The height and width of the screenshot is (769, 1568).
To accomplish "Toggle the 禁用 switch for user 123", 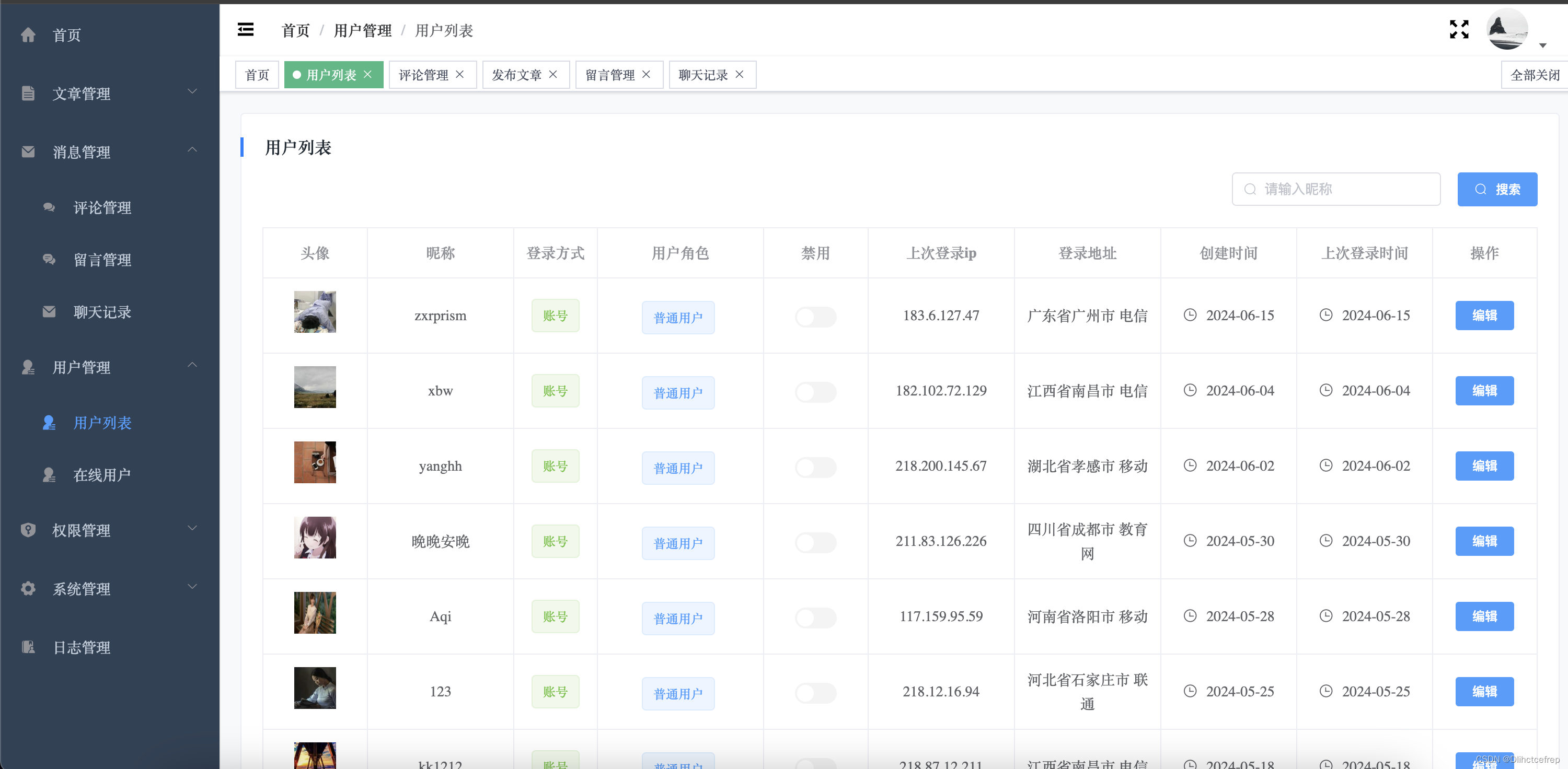I will [816, 693].
